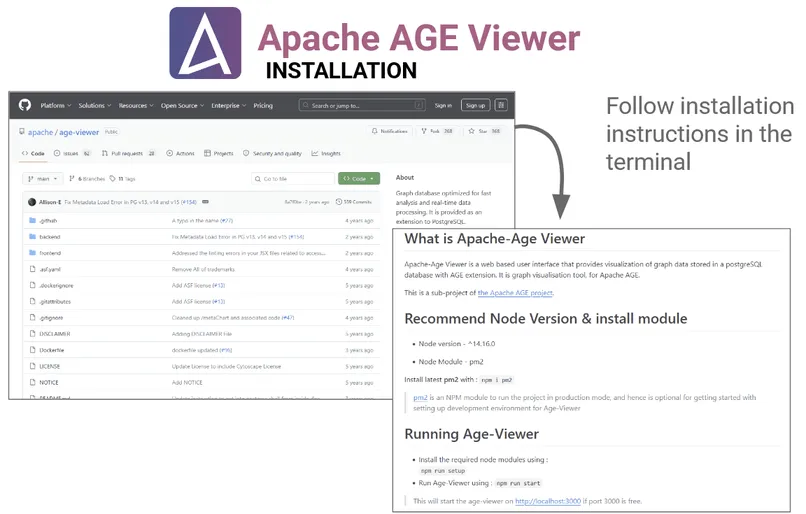The image size is (806, 514).
Task: Click the Notifications bell button
Action: coord(389,131)
